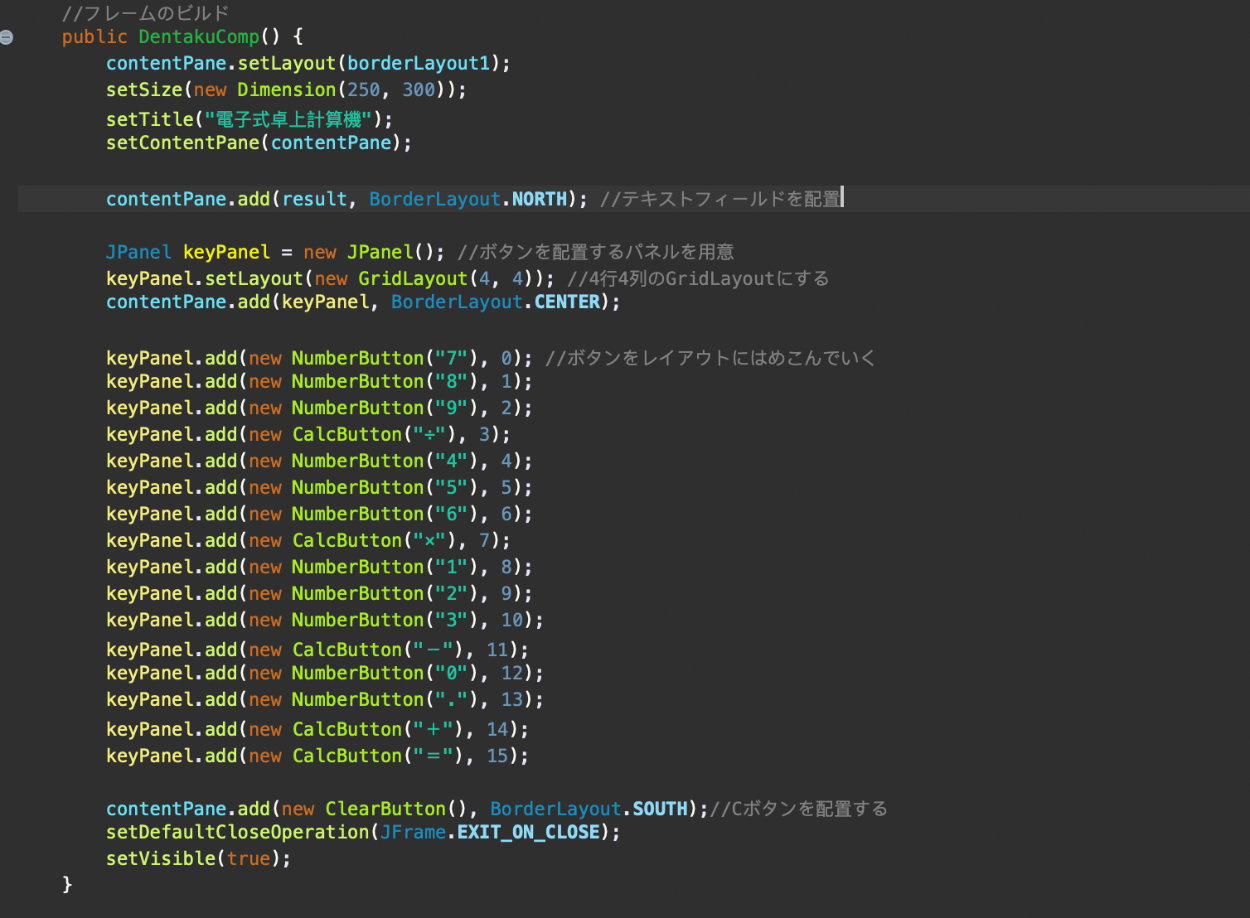Place cursor on the 250 Dimension value

[x=363, y=90]
